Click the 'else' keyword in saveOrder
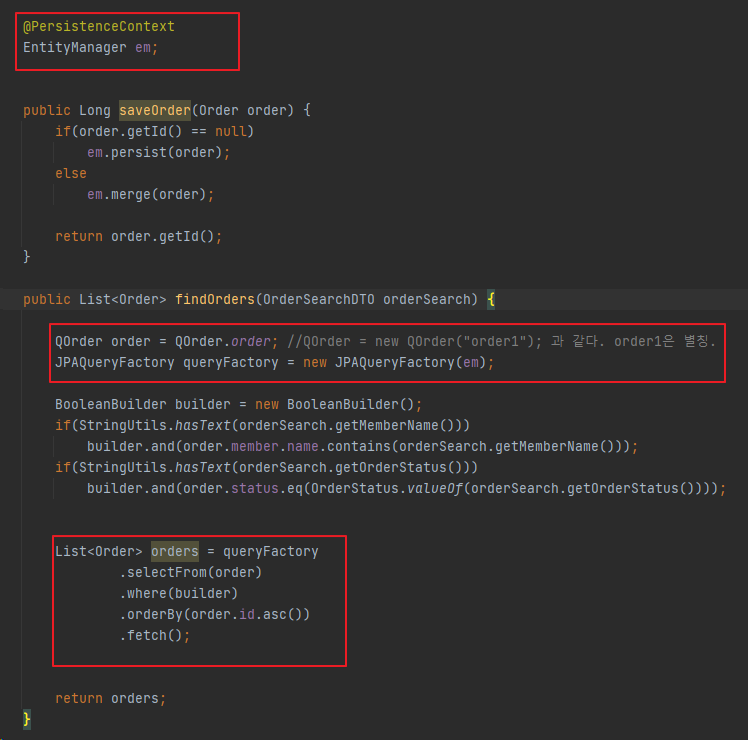The image size is (748, 740). [71, 174]
